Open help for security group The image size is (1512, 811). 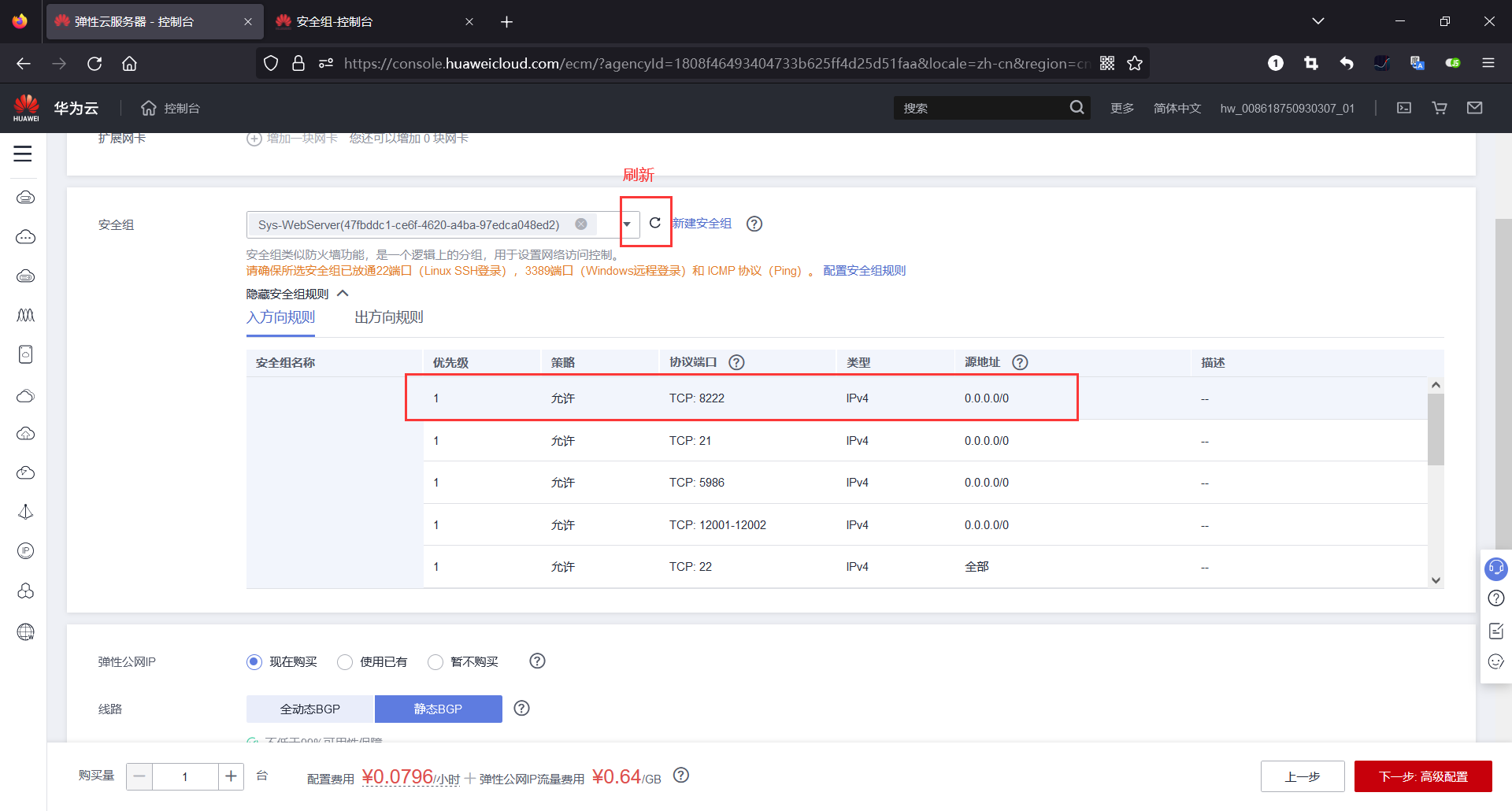point(754,224)
